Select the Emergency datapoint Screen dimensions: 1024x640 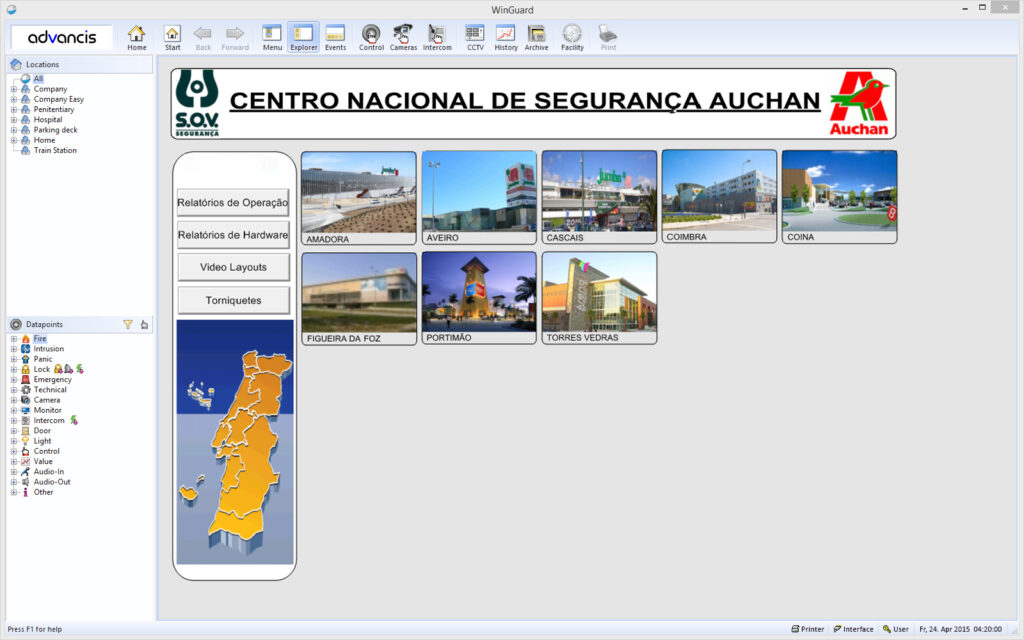(52, 379)
